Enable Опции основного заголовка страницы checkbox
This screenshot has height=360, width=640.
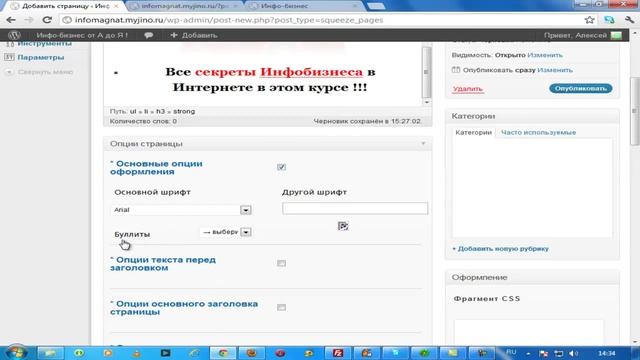pyautogui.click(x=281, y=307)
